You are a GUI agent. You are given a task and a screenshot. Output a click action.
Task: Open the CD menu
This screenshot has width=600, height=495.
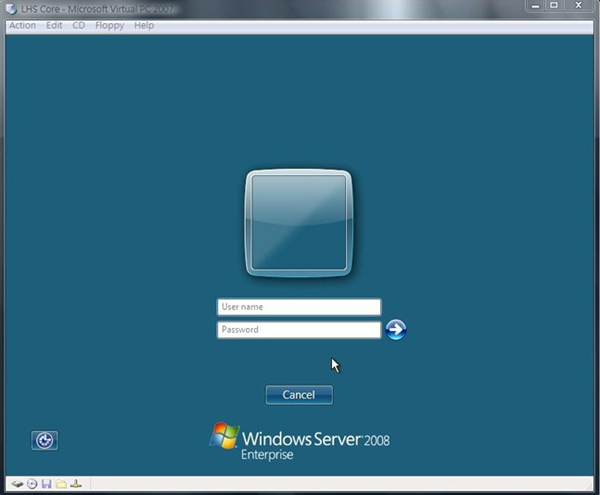click(78, 25)
